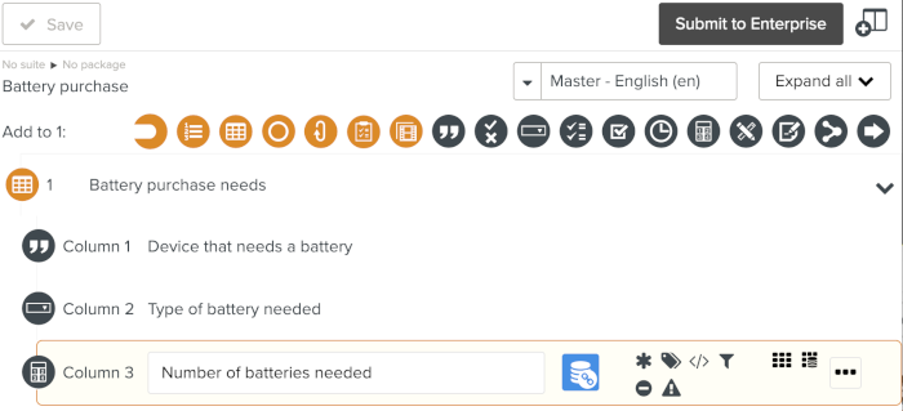The width and height of the screenshot is (904, 412).
Task: Add a repeating table group
Action: 236,132
